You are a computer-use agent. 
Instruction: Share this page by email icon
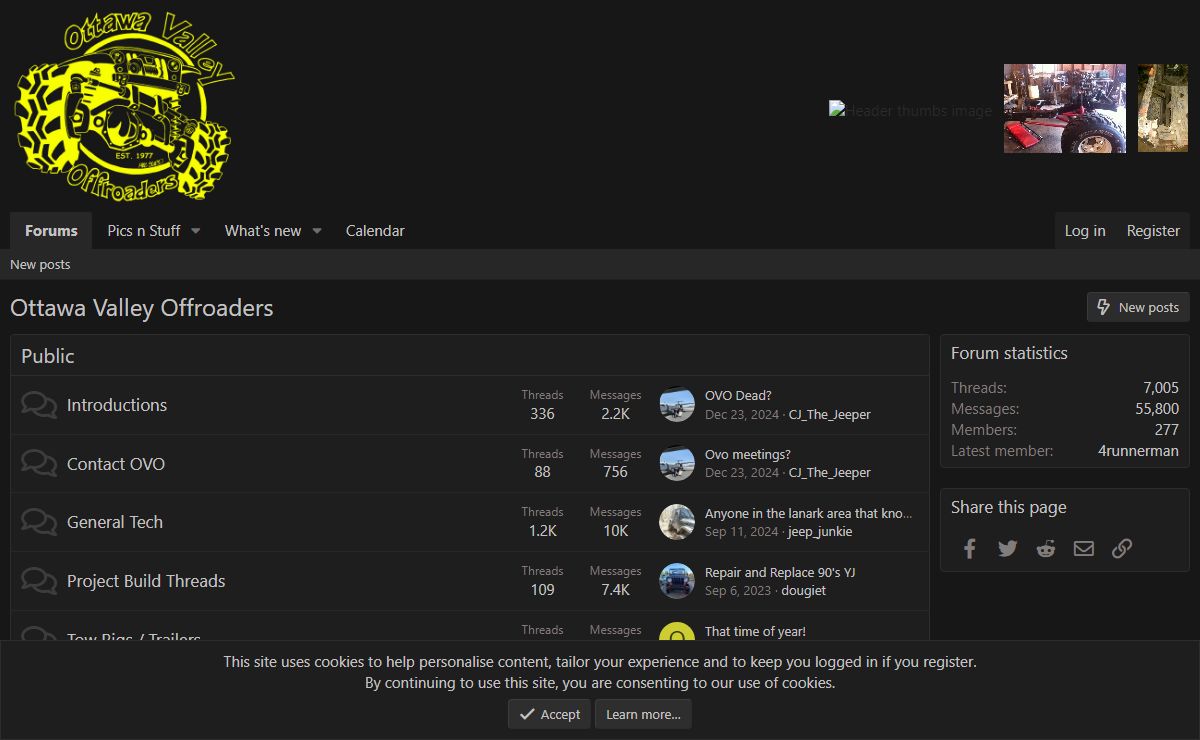1084,548
